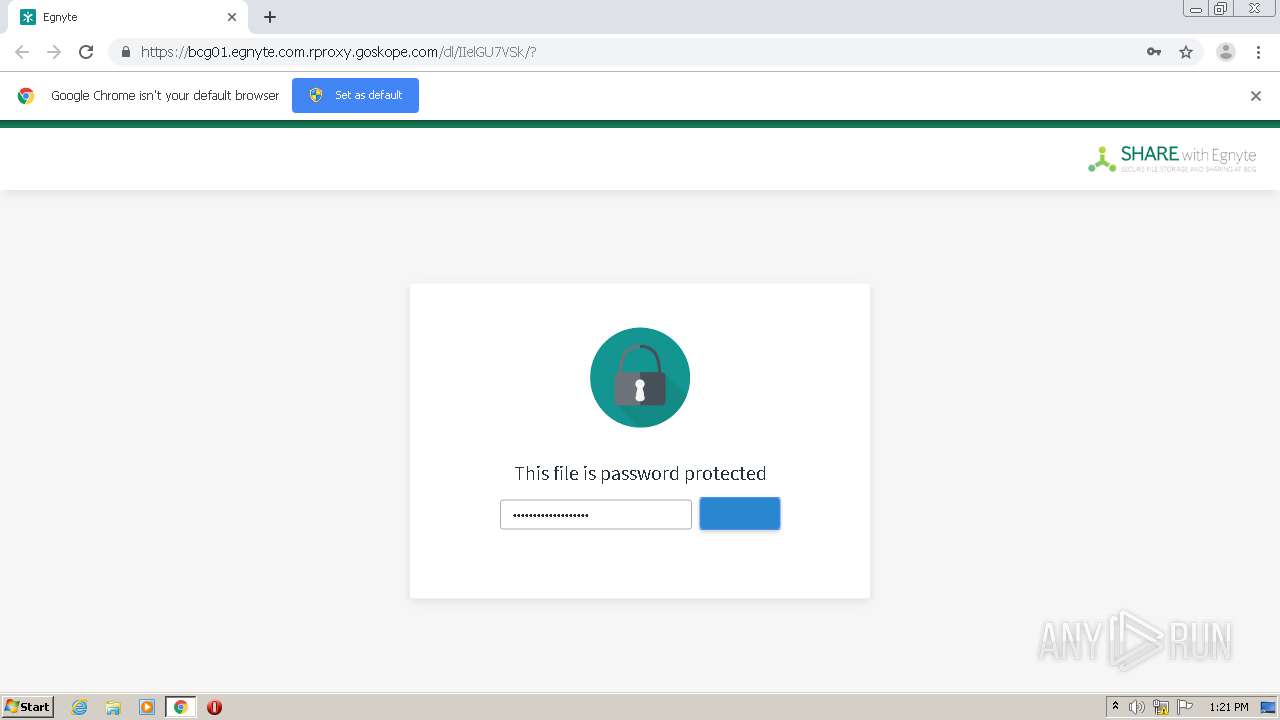Click the address bar URL
This screenshot has height=720, width=1280.
pos(338,52)
